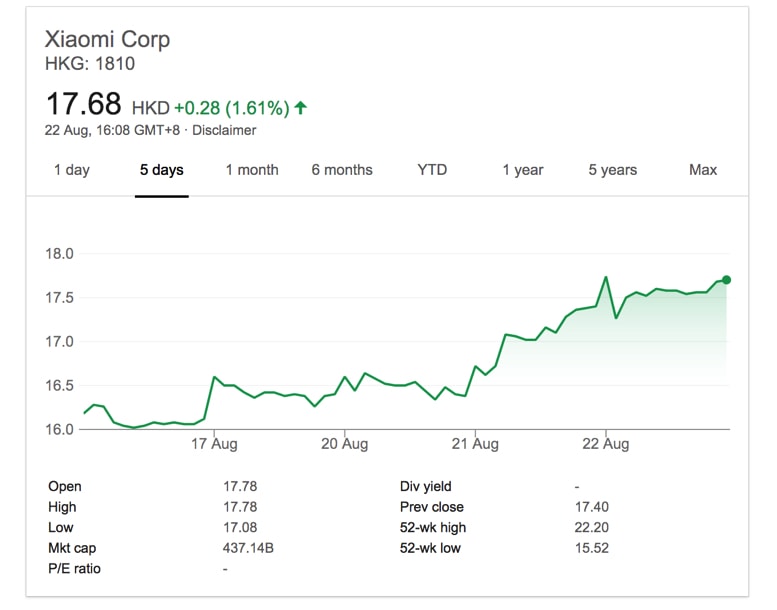The height and width of the screenshot is (610, 777).
Task: Click the HKD currency label
Action: (151, 108)
